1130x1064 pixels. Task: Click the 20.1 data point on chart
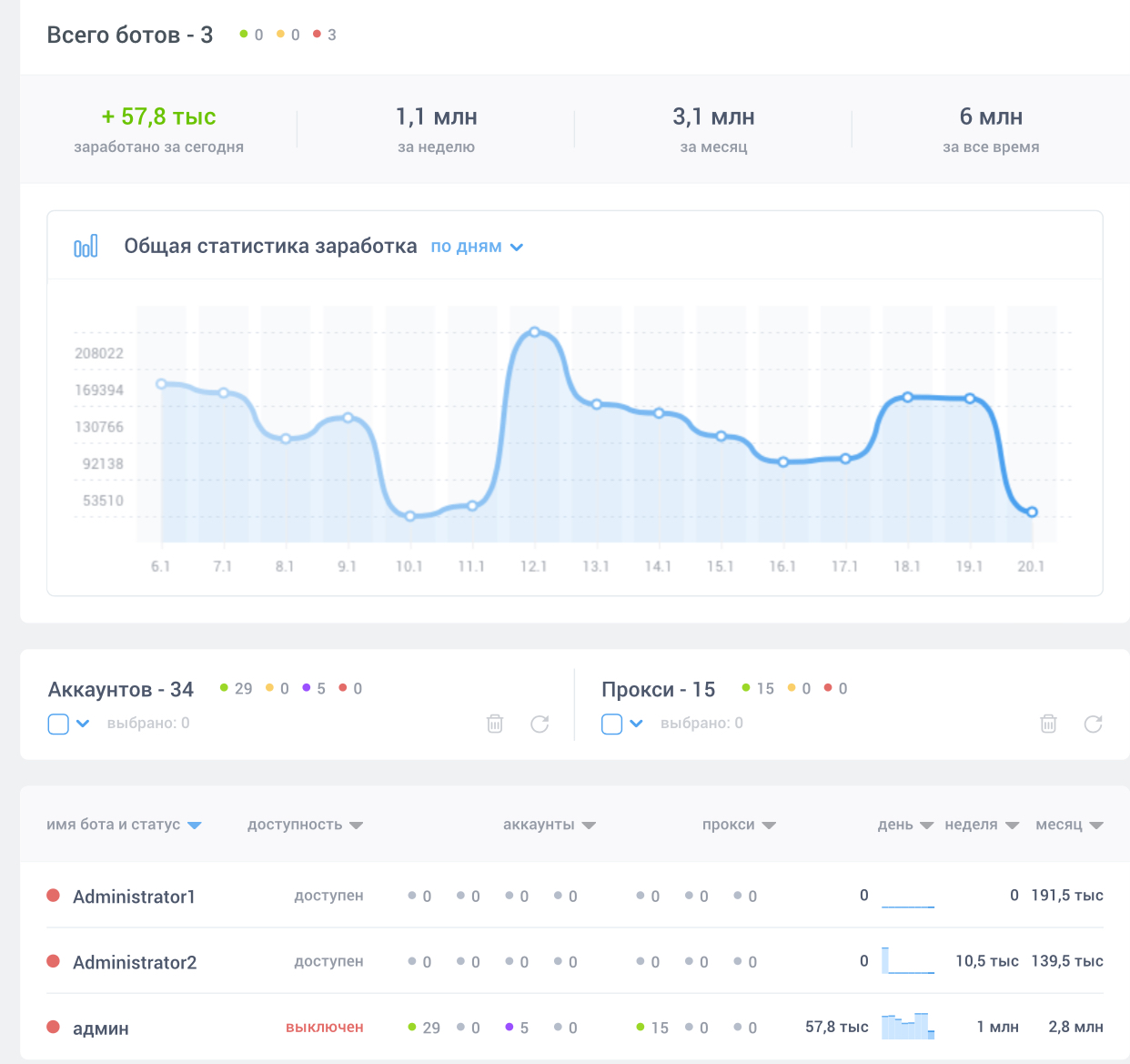pyautogui.click(x=1032, y=512)
